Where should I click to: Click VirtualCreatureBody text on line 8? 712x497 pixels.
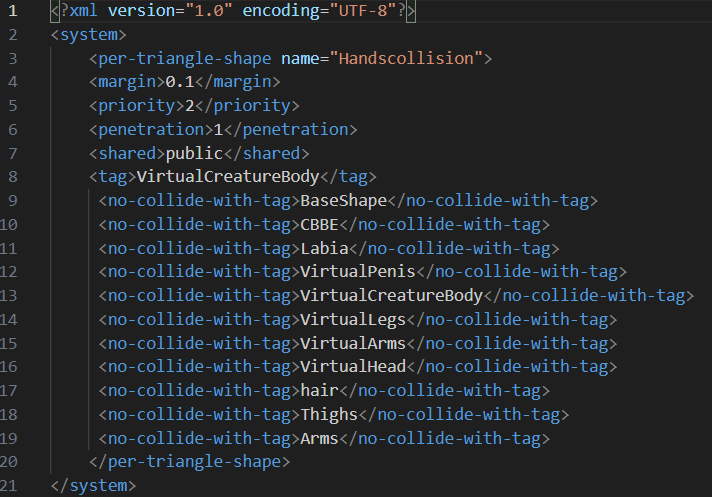click(x=228, y=177)
